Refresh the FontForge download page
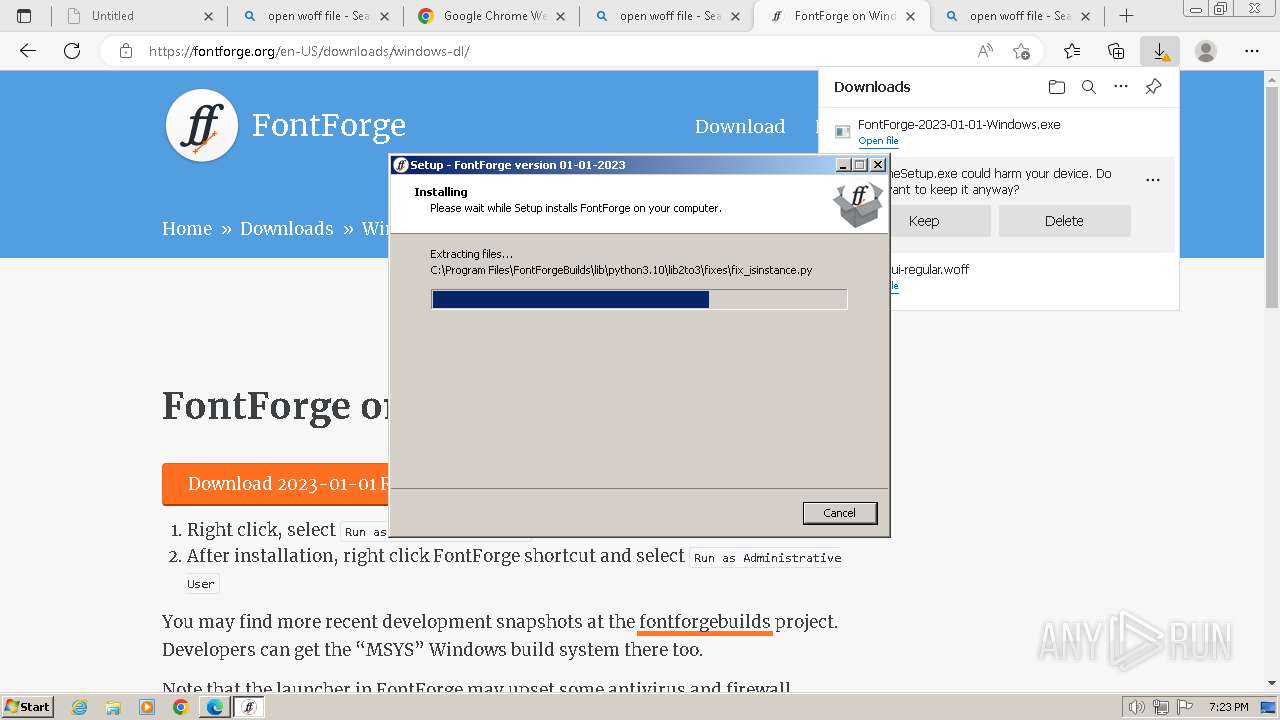The width and height of the screenshot is (1280, 720). coord(72,51)
